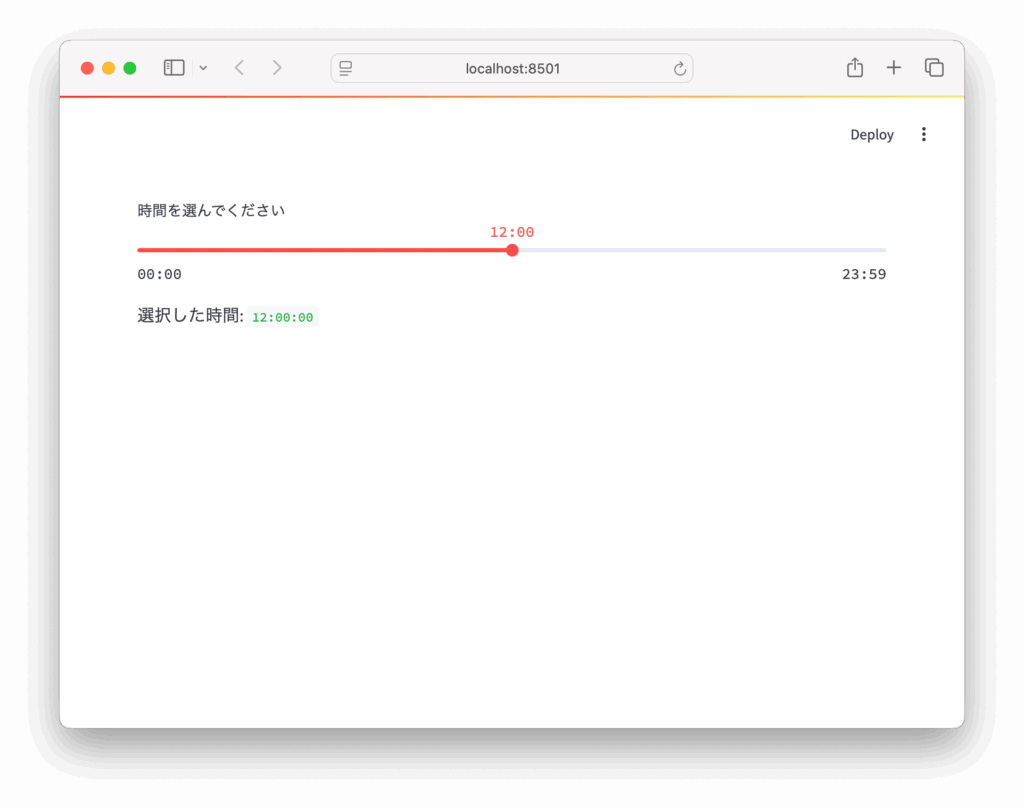Close the Safari window
This screenshot has width=1024, height=807.
tap(87, 68)
